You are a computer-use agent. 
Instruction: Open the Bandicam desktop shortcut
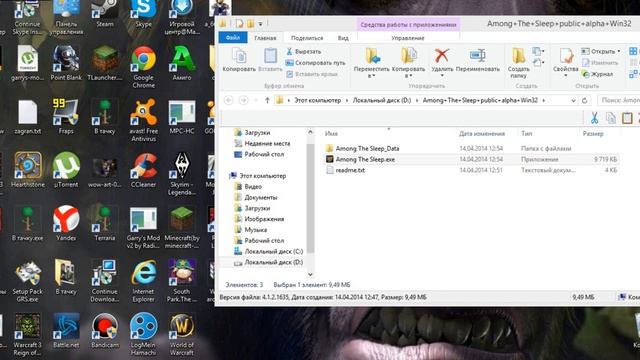[x=104, y=330]
